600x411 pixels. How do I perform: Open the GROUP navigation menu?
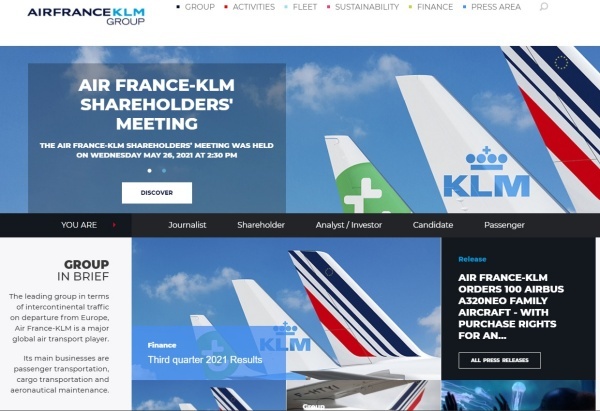(x=199, y=7)
